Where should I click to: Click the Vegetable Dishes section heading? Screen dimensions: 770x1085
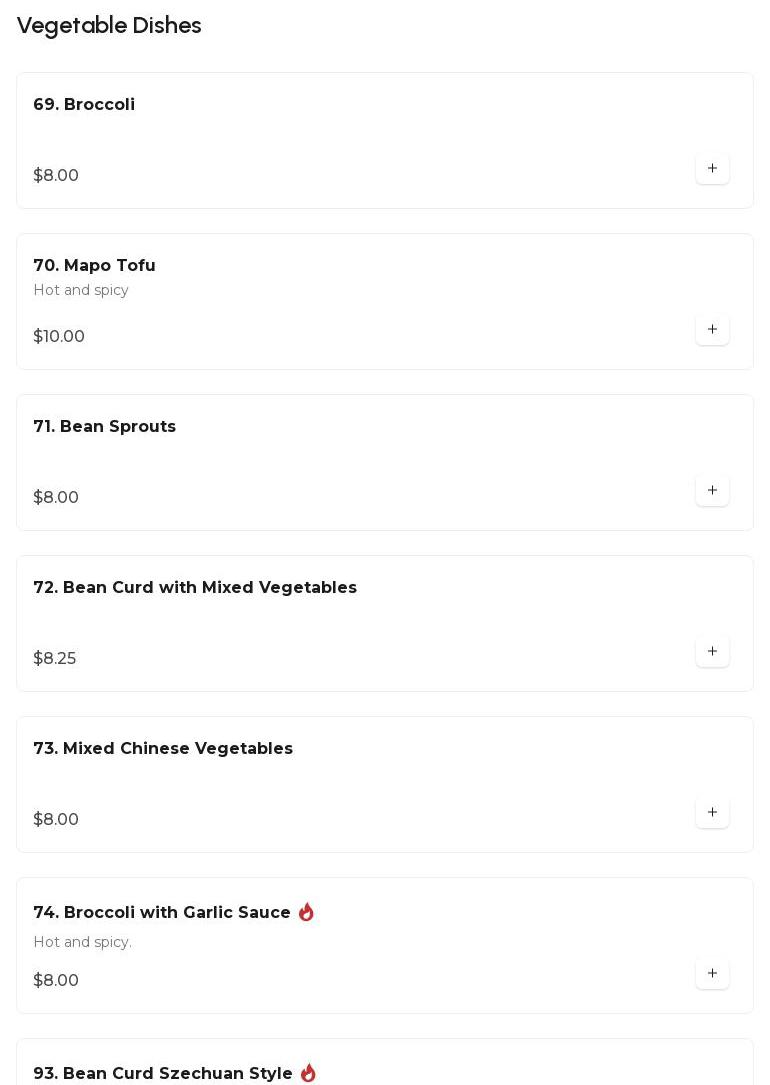(109, 26)
